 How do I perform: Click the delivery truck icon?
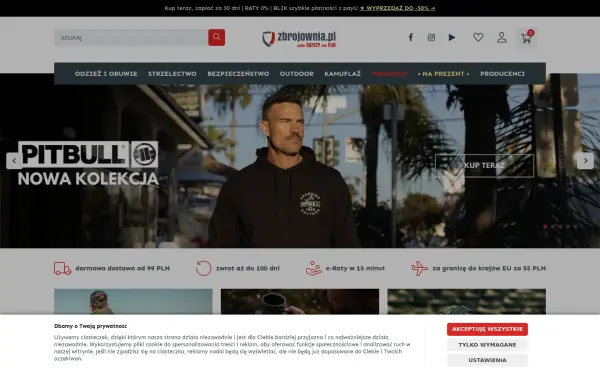pos(62,268)
